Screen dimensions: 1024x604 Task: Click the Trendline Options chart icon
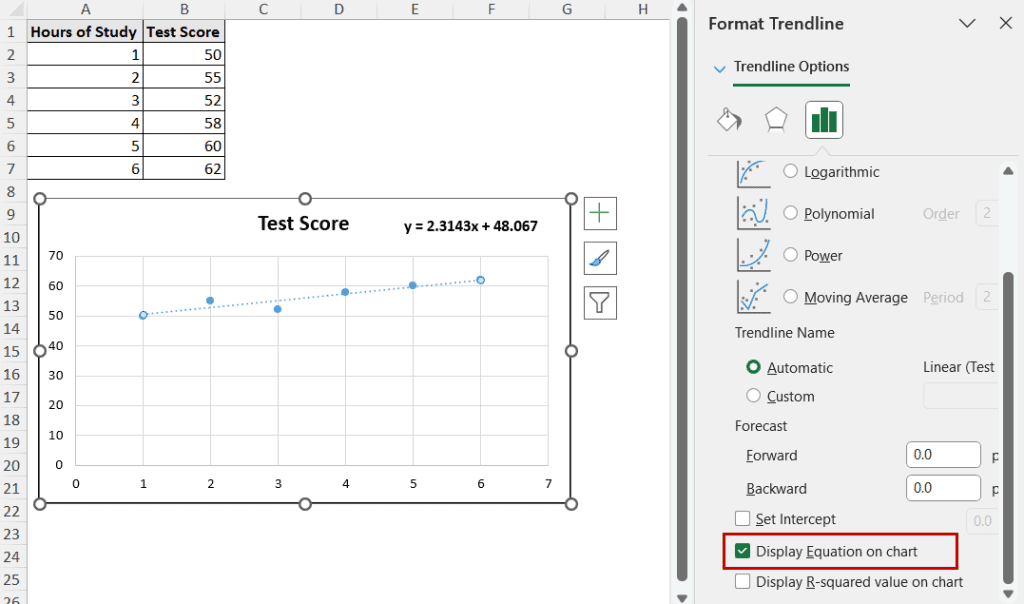click(x=823, y=118)
